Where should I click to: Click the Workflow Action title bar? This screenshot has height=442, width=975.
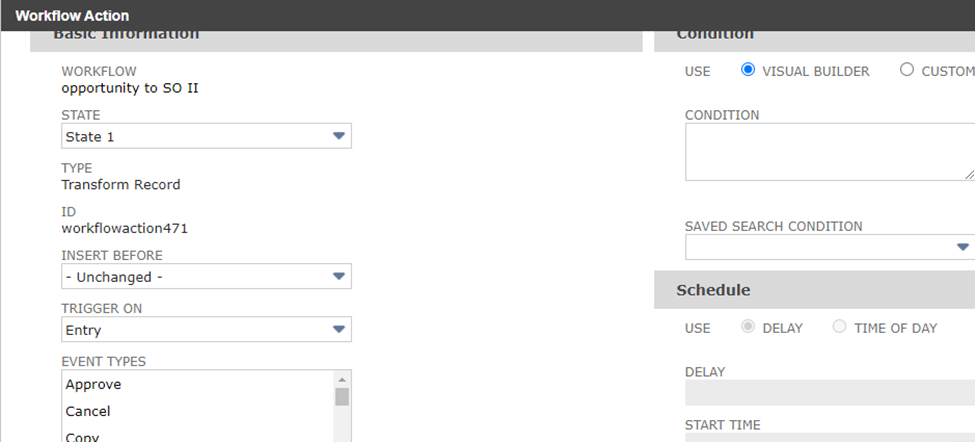(x=72, y=16)
